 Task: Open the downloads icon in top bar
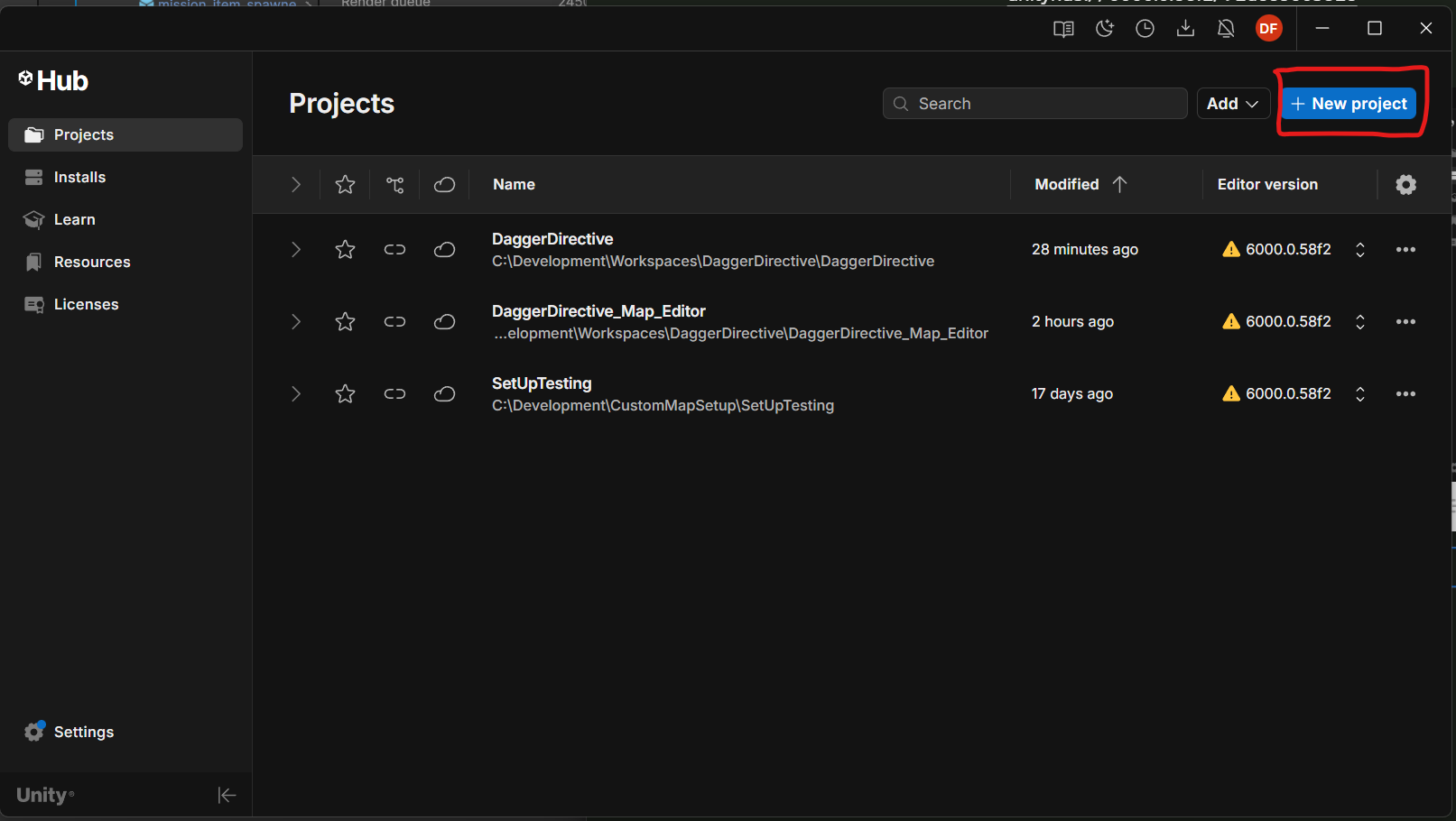[x=1185, y=29]
